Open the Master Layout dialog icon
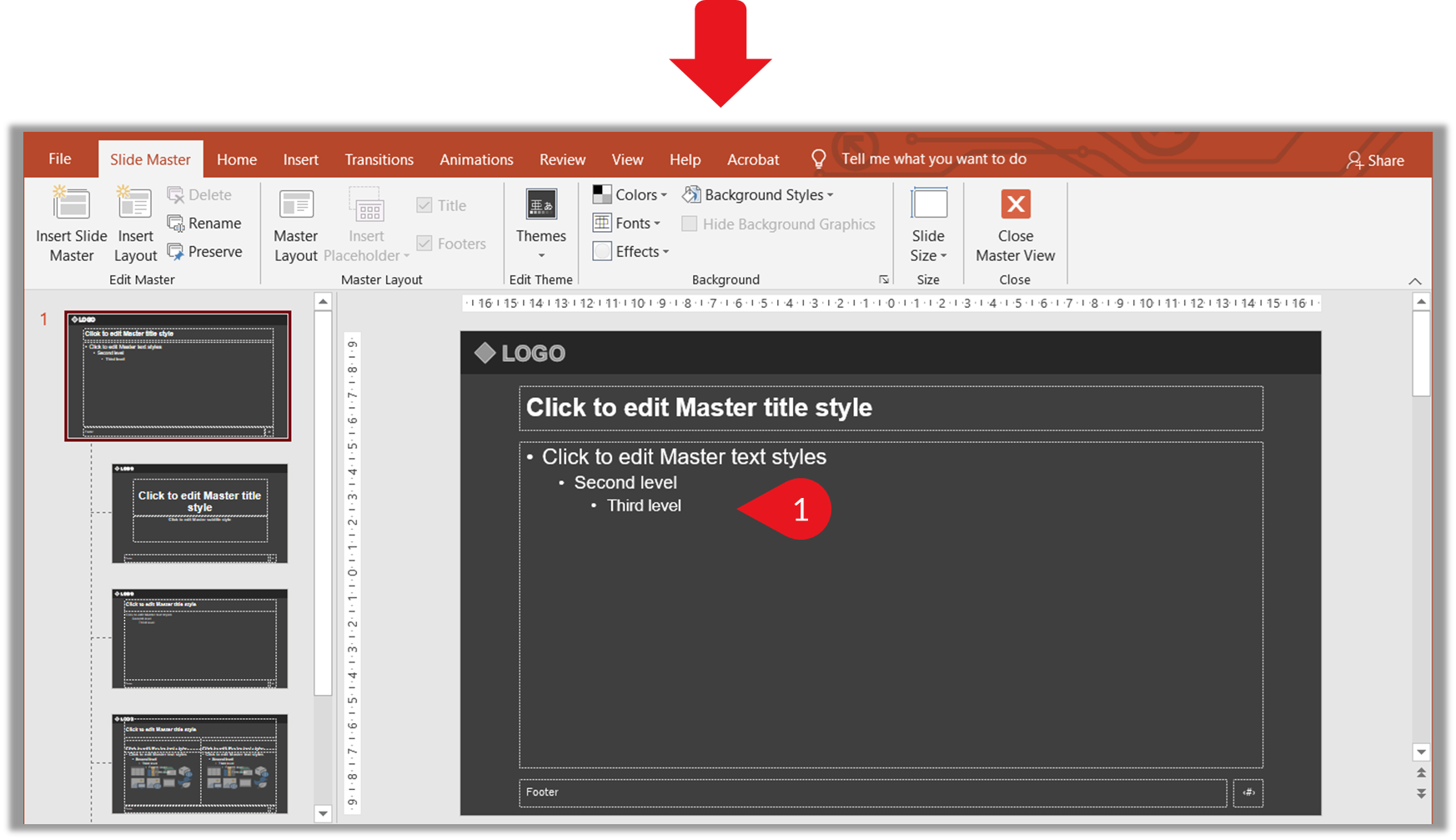Screen dimensions: 1456x840 [296, 205]
